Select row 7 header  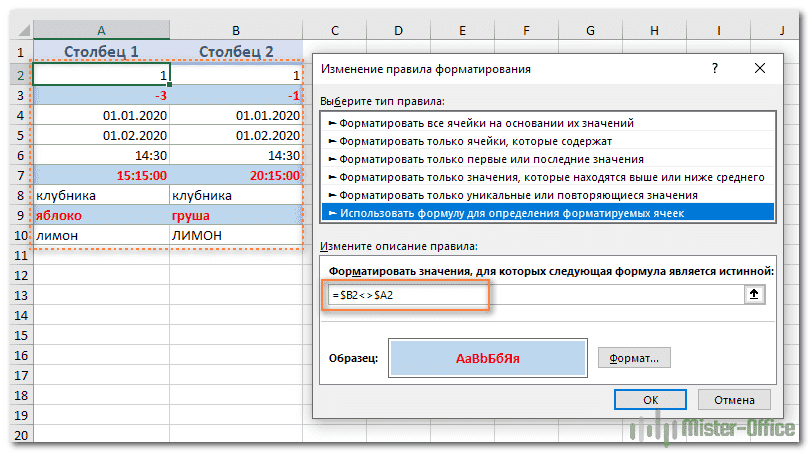coord(16,174)
